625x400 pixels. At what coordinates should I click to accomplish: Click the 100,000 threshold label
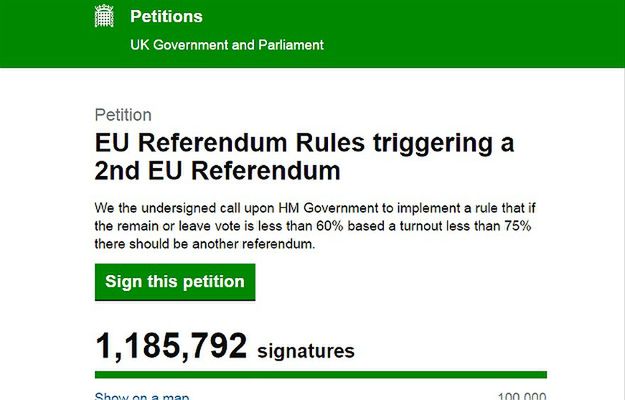(x=521, y=396)
